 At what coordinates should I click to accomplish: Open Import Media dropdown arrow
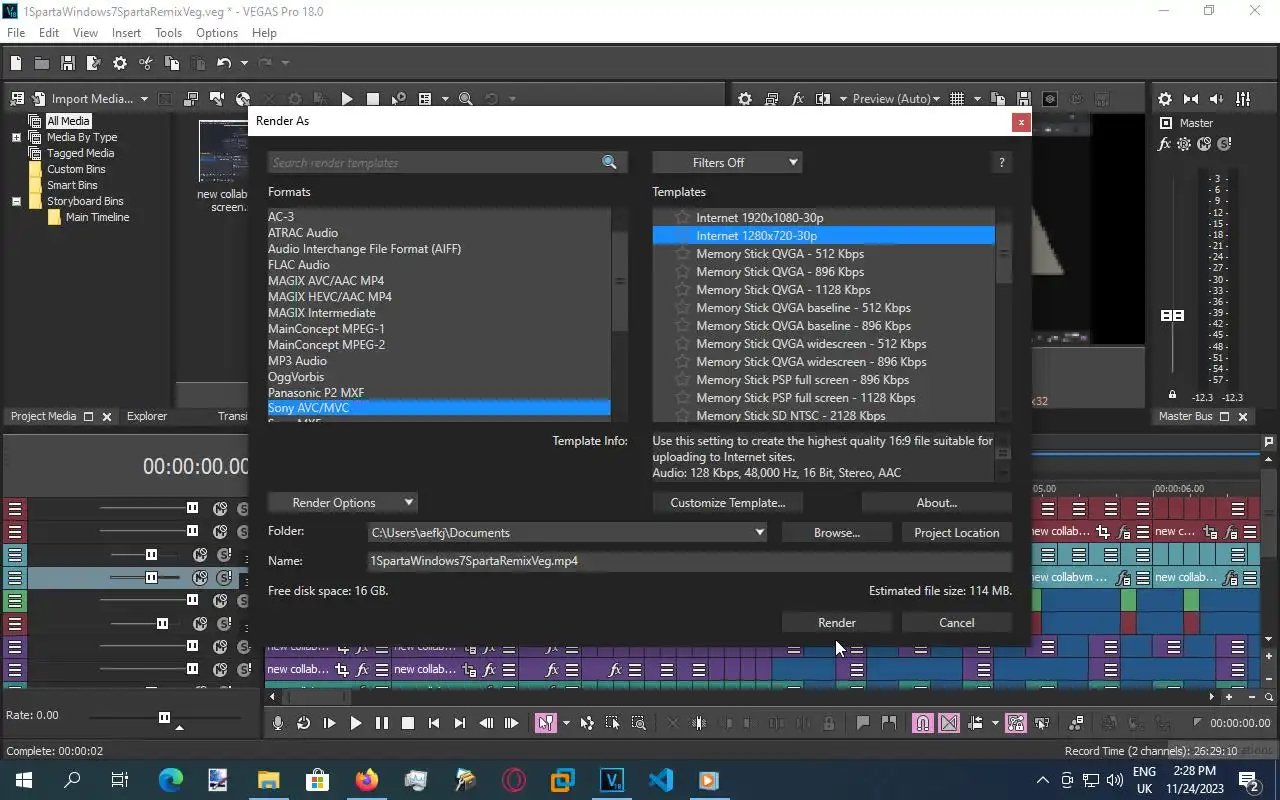tap(144, 99)
